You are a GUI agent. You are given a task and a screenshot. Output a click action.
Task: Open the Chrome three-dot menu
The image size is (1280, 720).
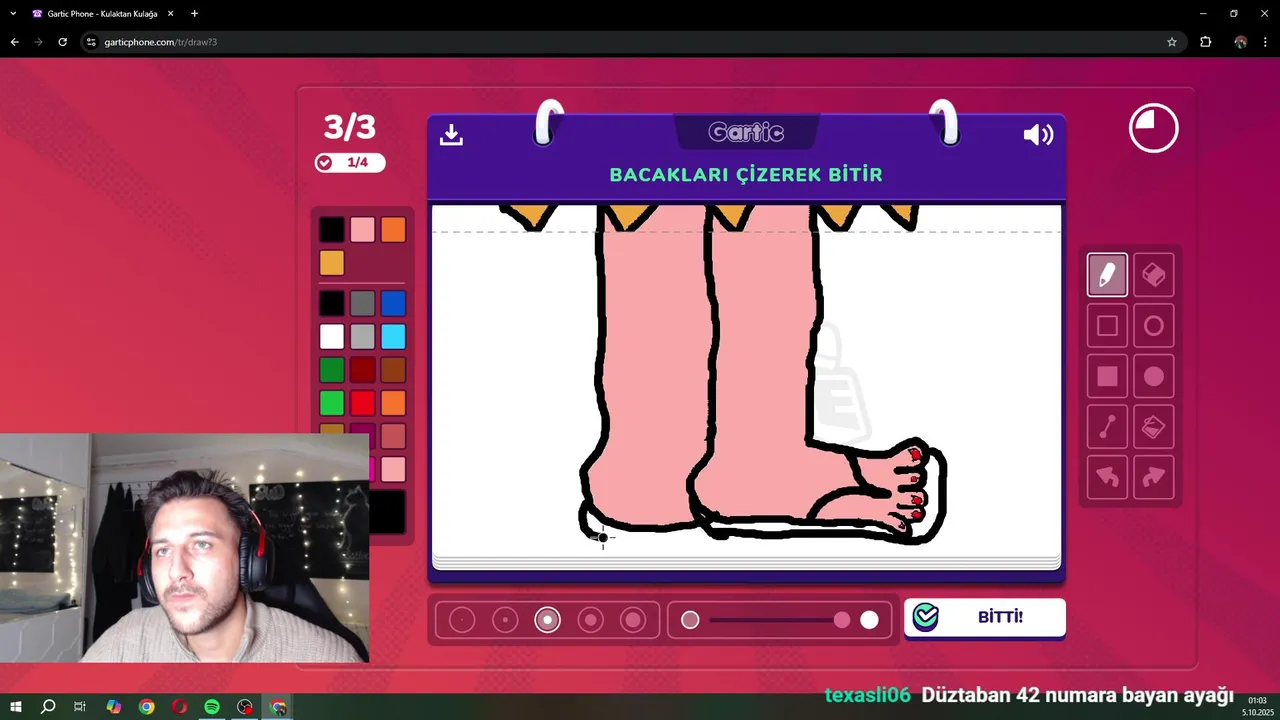[x=1265, y=42]
